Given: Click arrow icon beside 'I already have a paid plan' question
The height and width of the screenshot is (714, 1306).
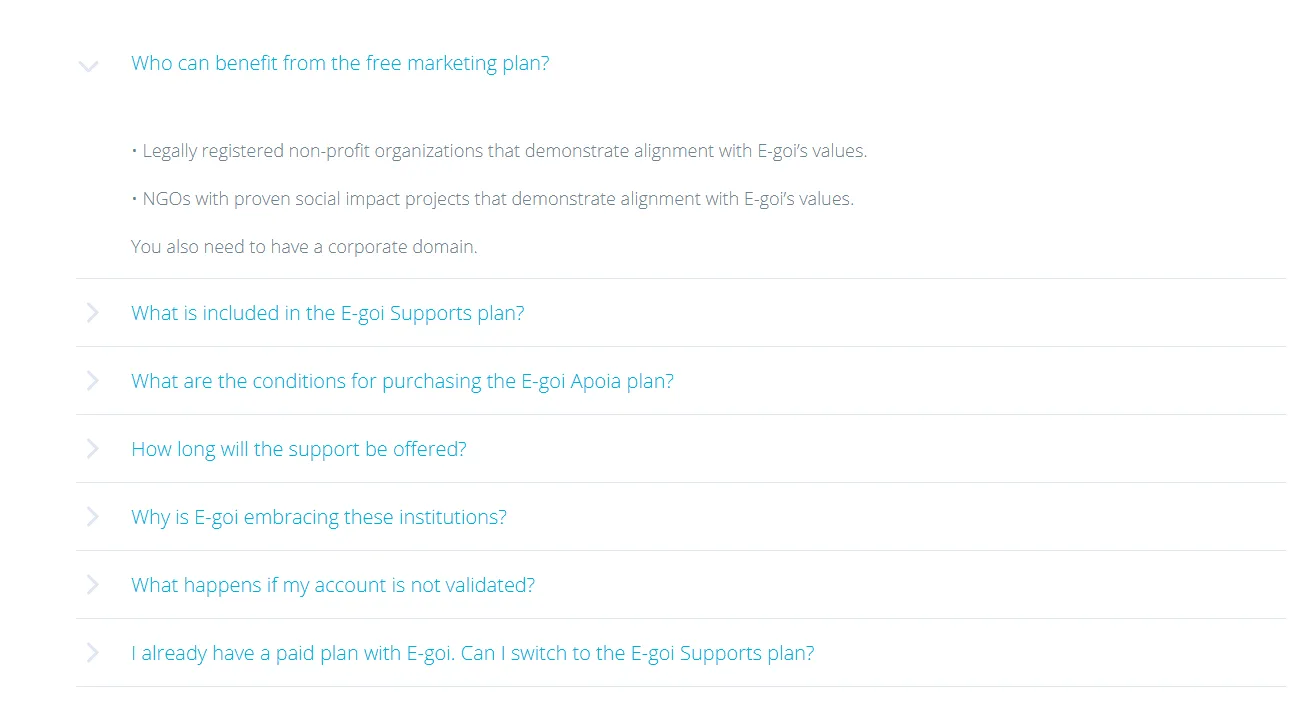Looking at the screenshot, I should (93, 653).
